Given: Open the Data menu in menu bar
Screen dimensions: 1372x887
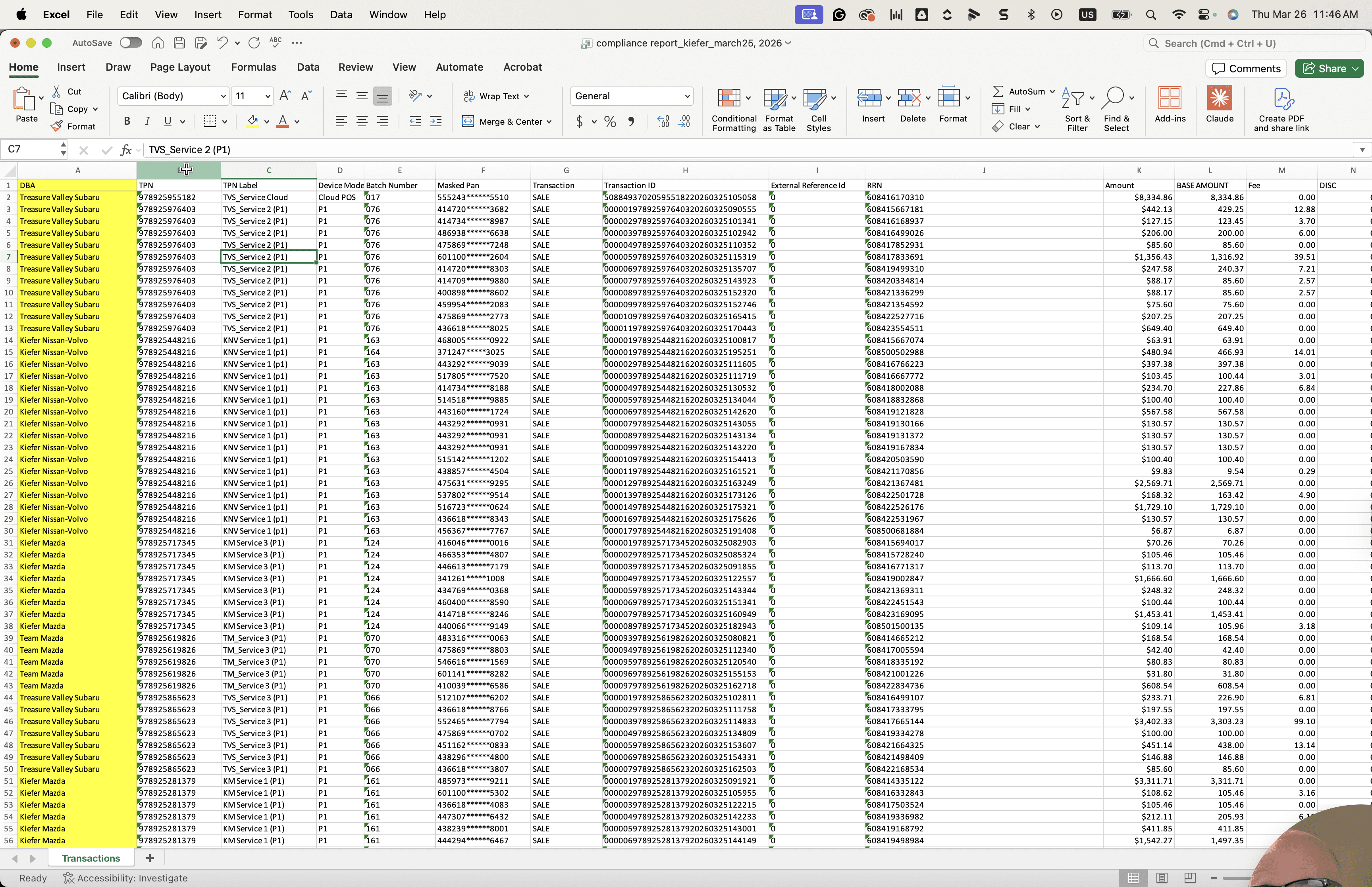Looking at the screenshot, I should click(x=341, y=15).
